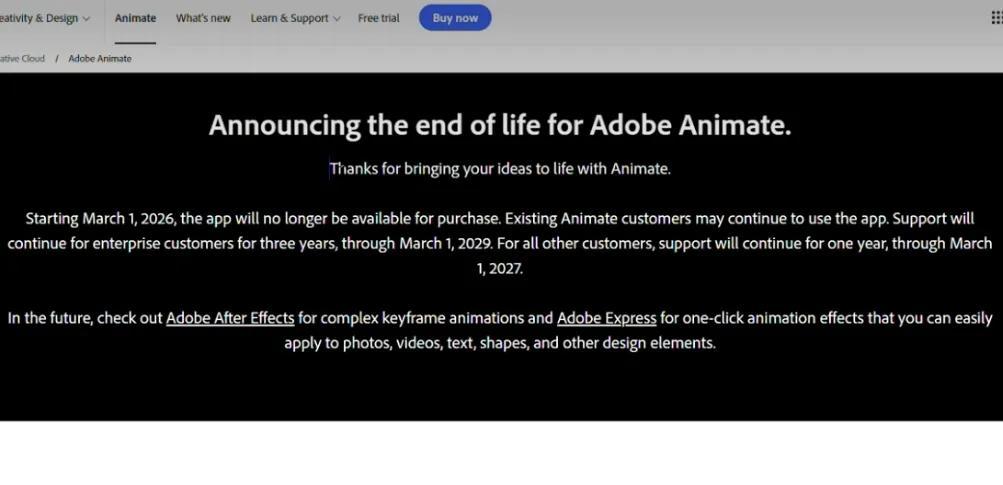Follow the Adobe After Effects link
Image resolution: width=1003 pixels, height=485 pixels.
[230, 318]
